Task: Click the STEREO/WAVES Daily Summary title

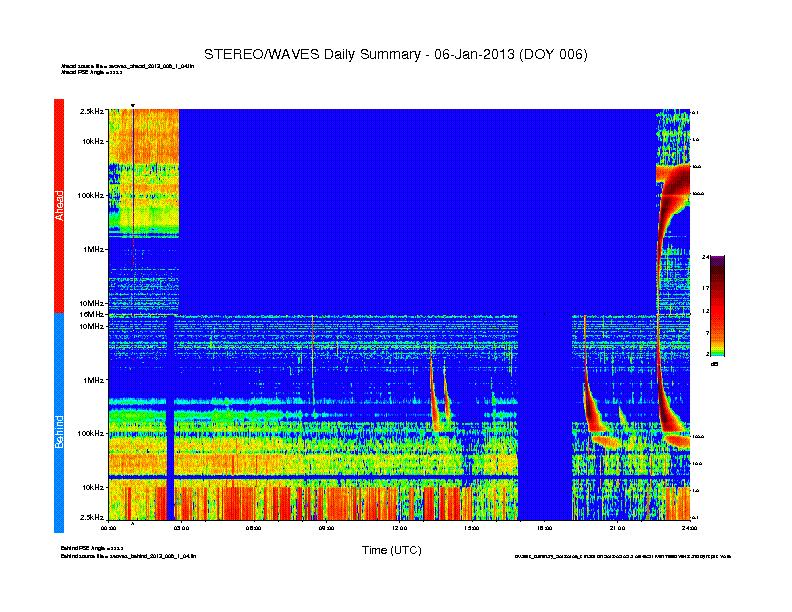Action: point(395,55)
